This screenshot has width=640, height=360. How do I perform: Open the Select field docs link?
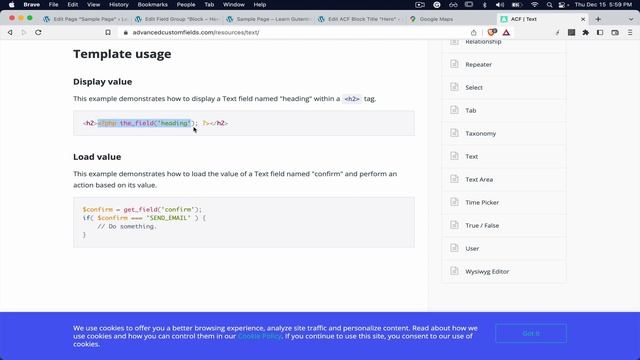coord(474,87)
